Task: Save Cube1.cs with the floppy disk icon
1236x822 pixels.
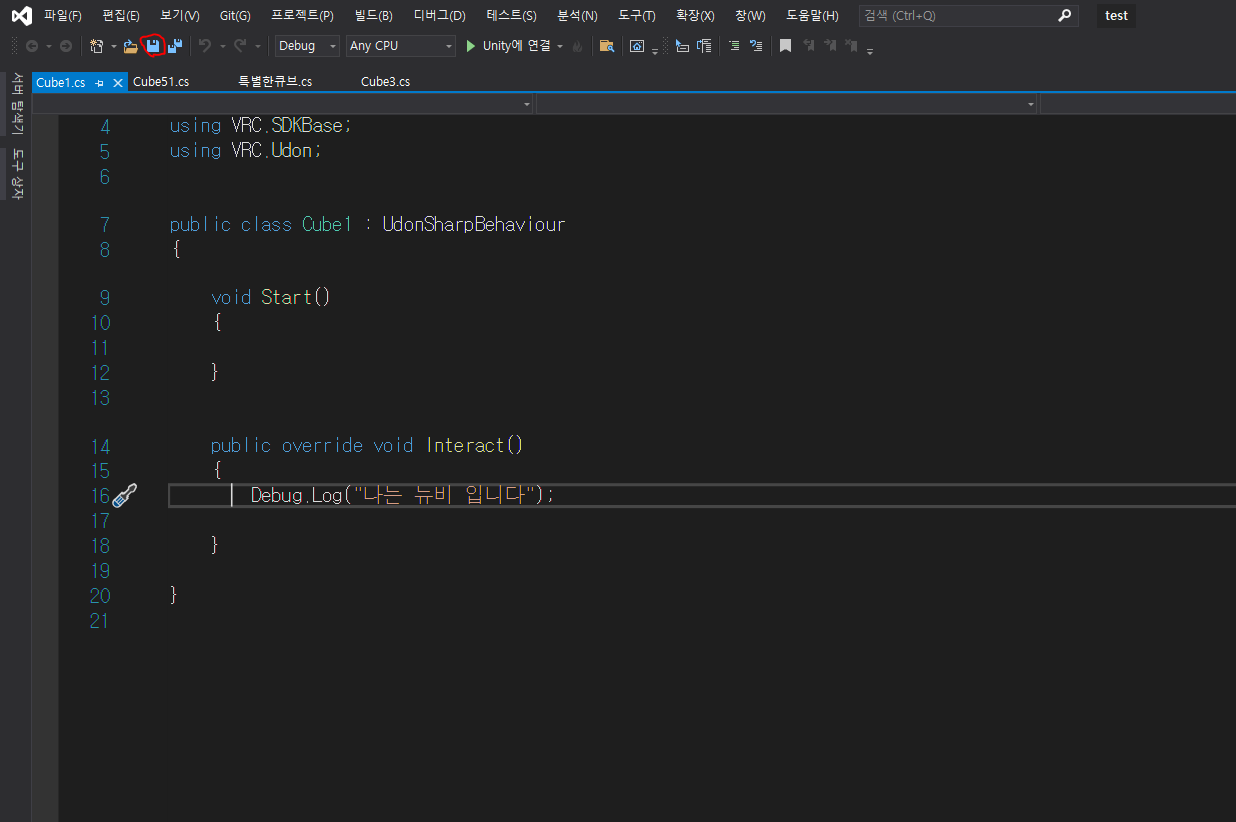Action: tap(153, 46)
